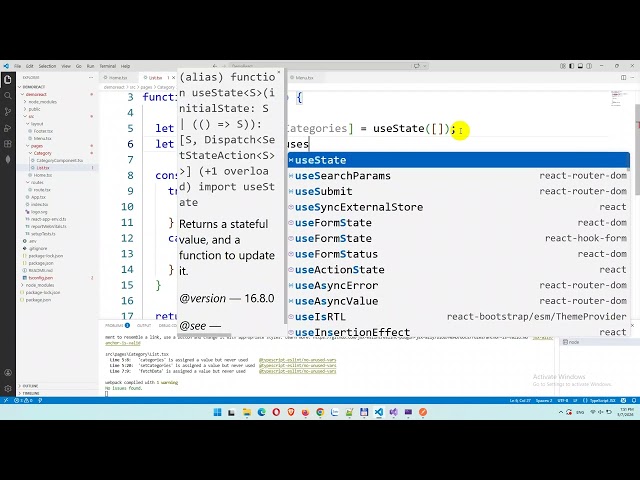Close the List.tsx editor tab
Viewport: 640px width, 480px height.
173,78
